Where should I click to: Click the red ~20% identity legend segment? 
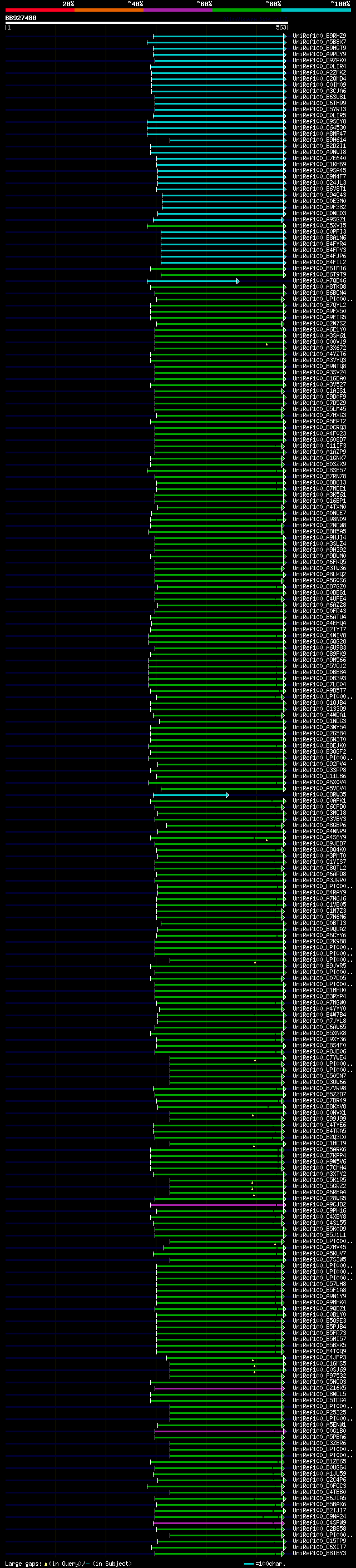pyautogui.click(x=39, y=10)
